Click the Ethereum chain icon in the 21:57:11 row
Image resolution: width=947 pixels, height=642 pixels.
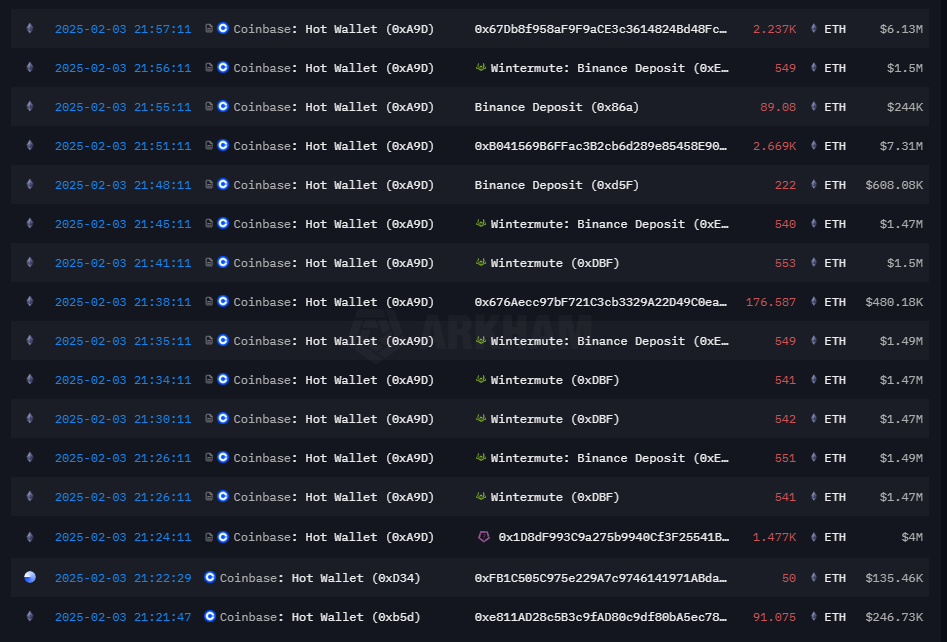click(x=29, y=29)
